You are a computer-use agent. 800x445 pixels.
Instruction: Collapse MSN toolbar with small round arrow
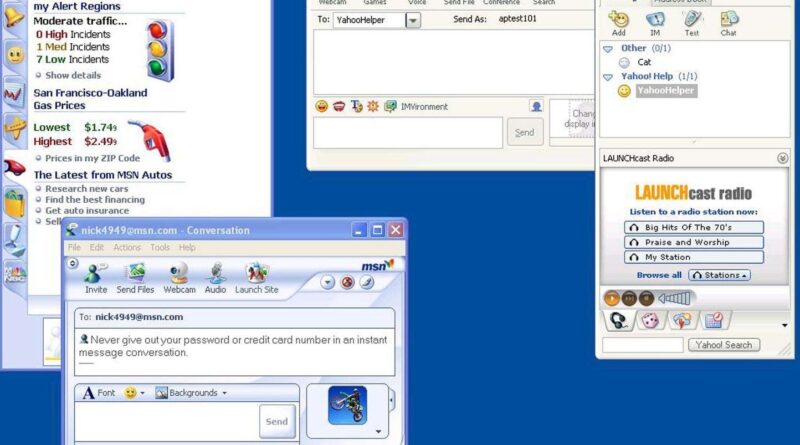72,263
